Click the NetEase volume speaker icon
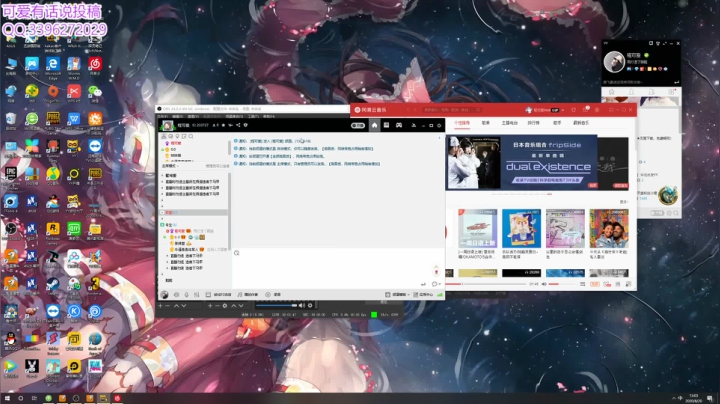The width and height of the screenshot is (720, 404). [x=544, y=284]
